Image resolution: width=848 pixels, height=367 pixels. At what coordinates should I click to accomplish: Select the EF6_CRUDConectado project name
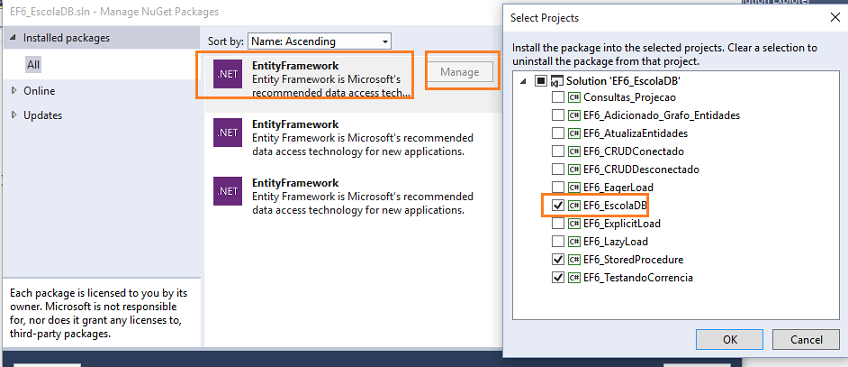(633, 151)
